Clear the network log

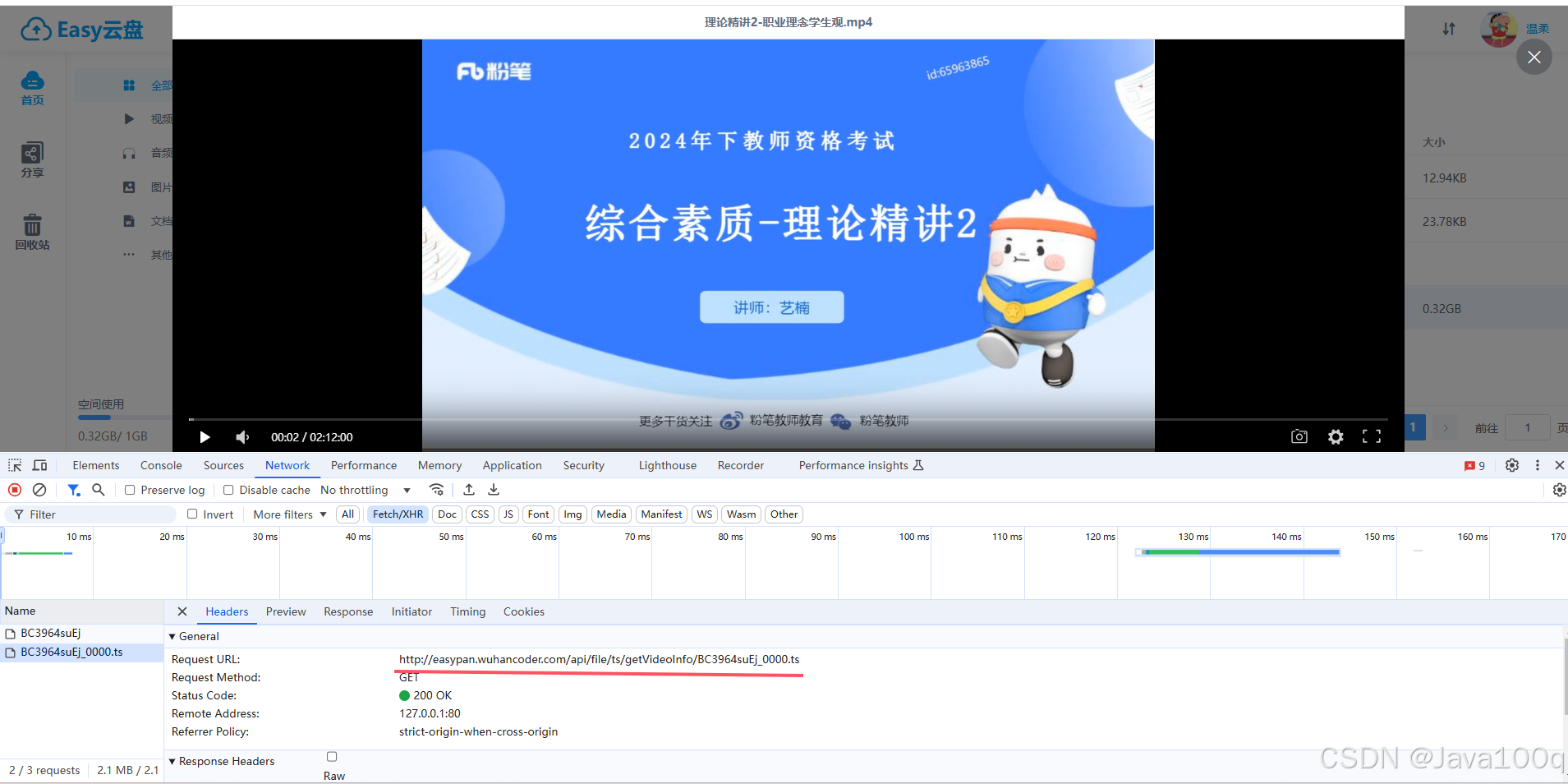[39, 490]
